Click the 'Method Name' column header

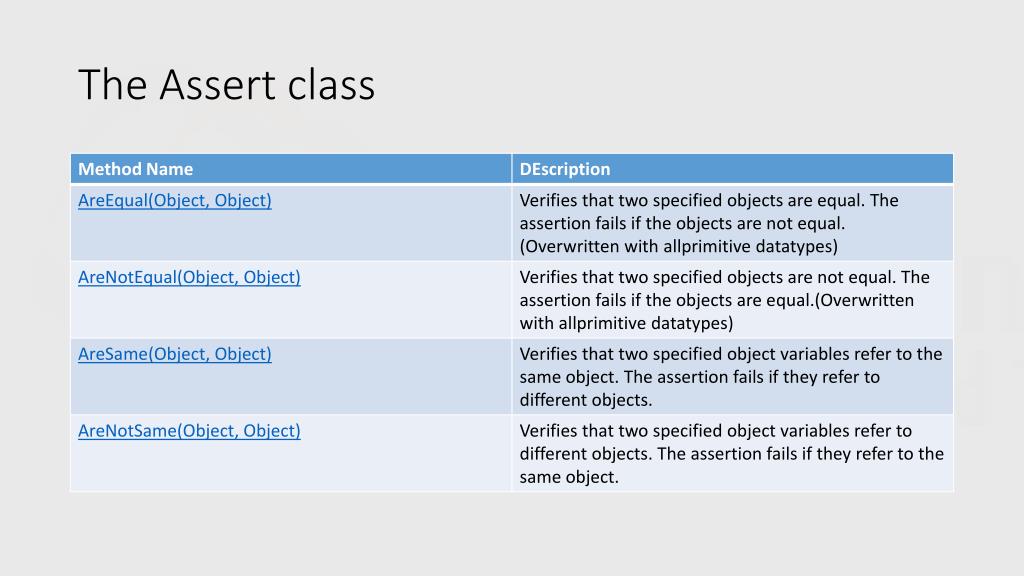(135, 169)
